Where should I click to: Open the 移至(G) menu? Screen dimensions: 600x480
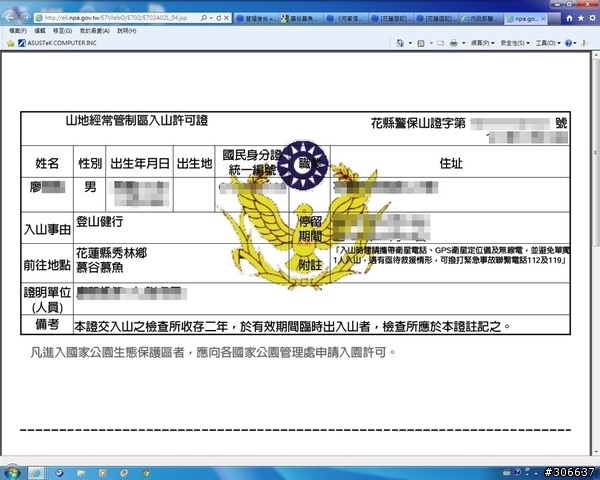point(62,31)
